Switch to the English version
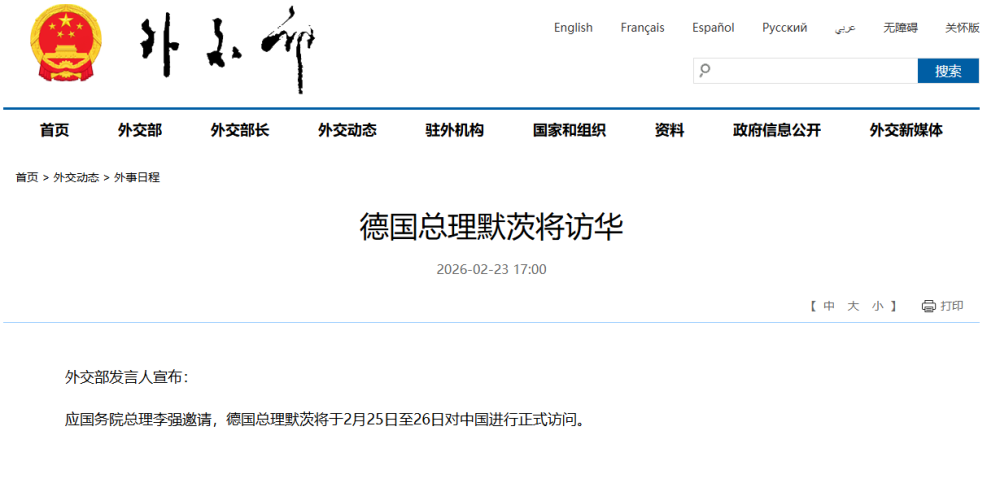Image resolution: width=1000 pixels, height=483 pixels. (x=573, y=28)
